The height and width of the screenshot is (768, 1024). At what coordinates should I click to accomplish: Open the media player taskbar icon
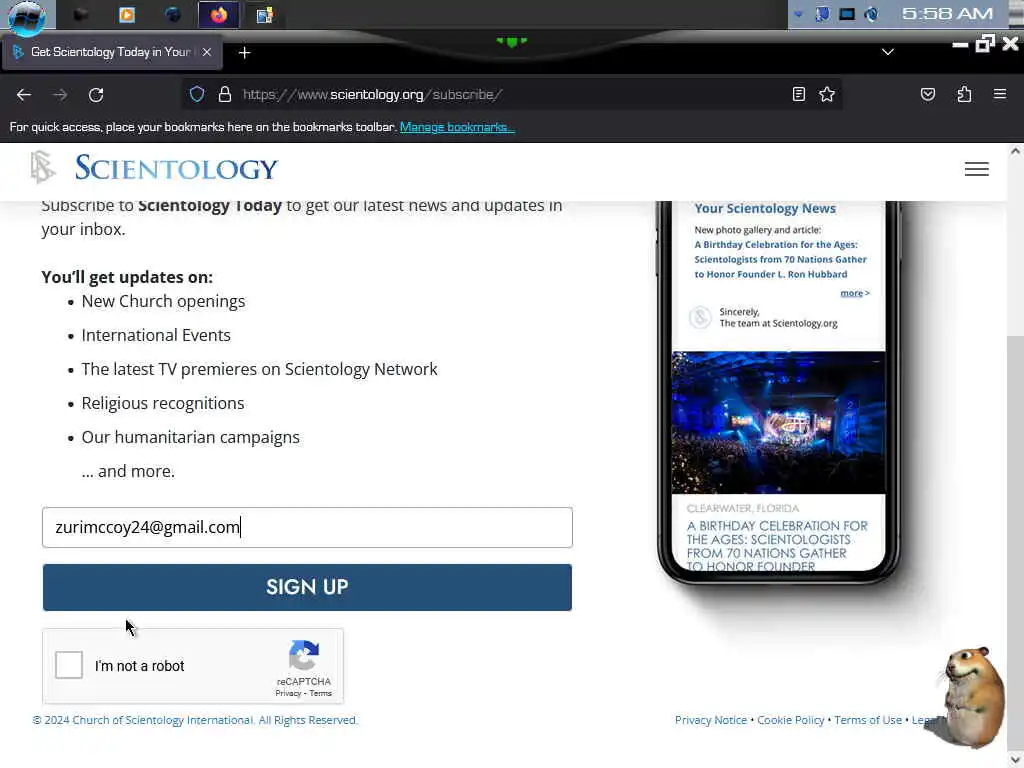(127, 14)
